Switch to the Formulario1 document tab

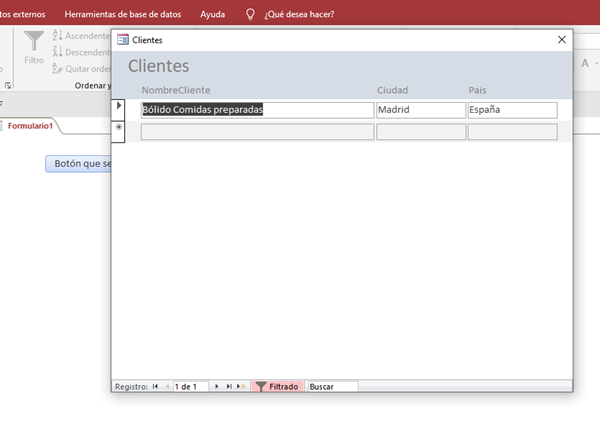pyautogui.click(x=30, y=126)
